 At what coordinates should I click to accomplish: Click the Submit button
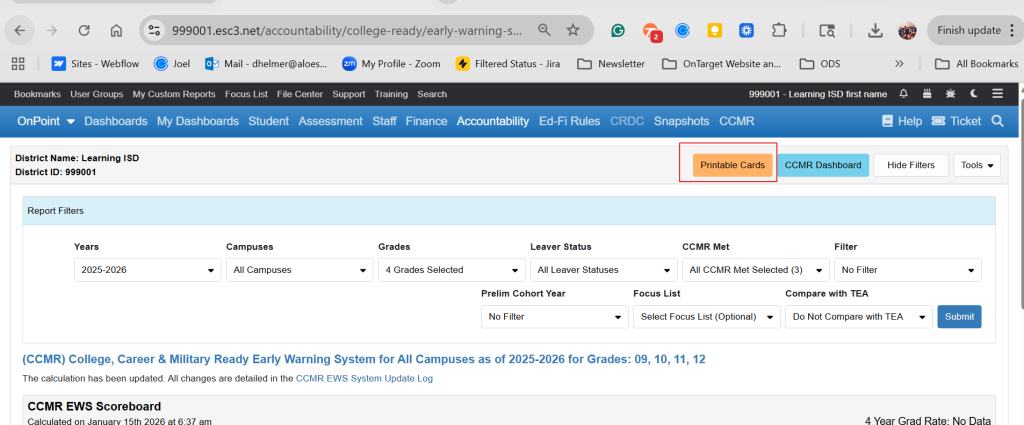(x=959, y=317)
